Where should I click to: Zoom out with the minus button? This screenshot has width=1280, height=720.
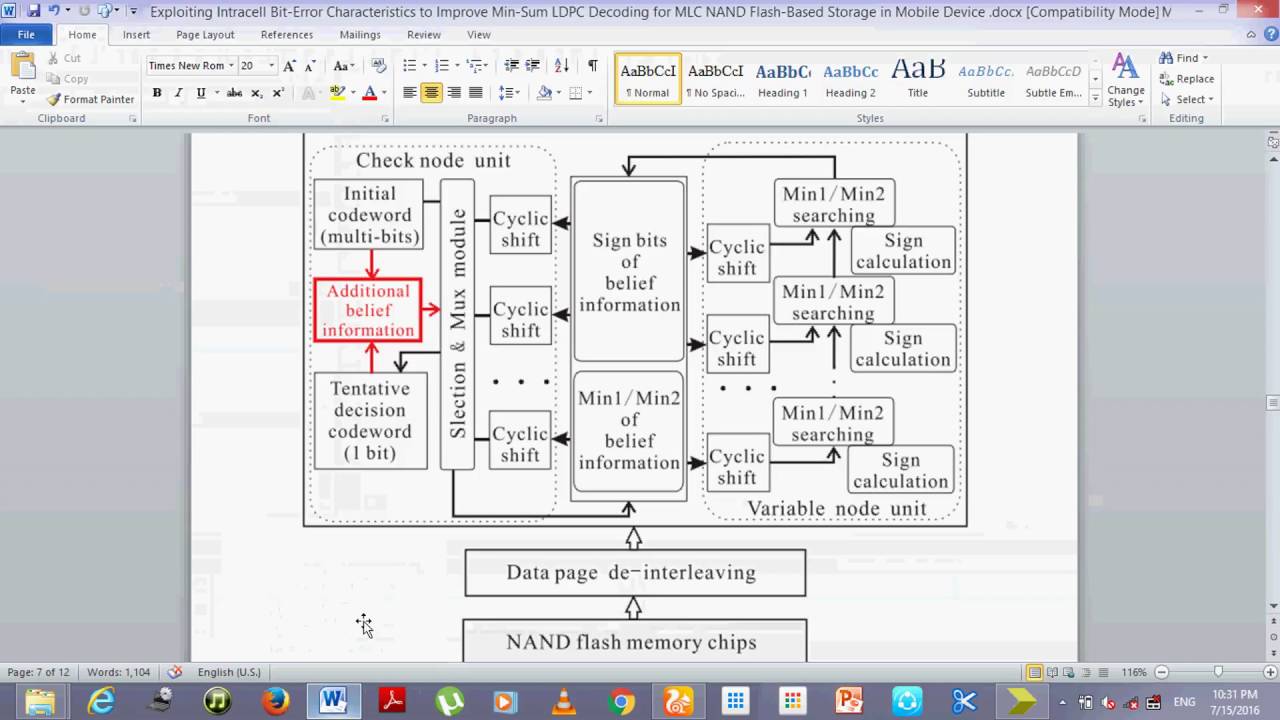[x=1162, y=673]
